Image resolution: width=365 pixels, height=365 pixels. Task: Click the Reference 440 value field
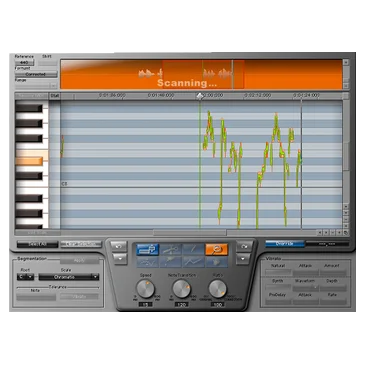pyautogui.click(x=25, y=62)
